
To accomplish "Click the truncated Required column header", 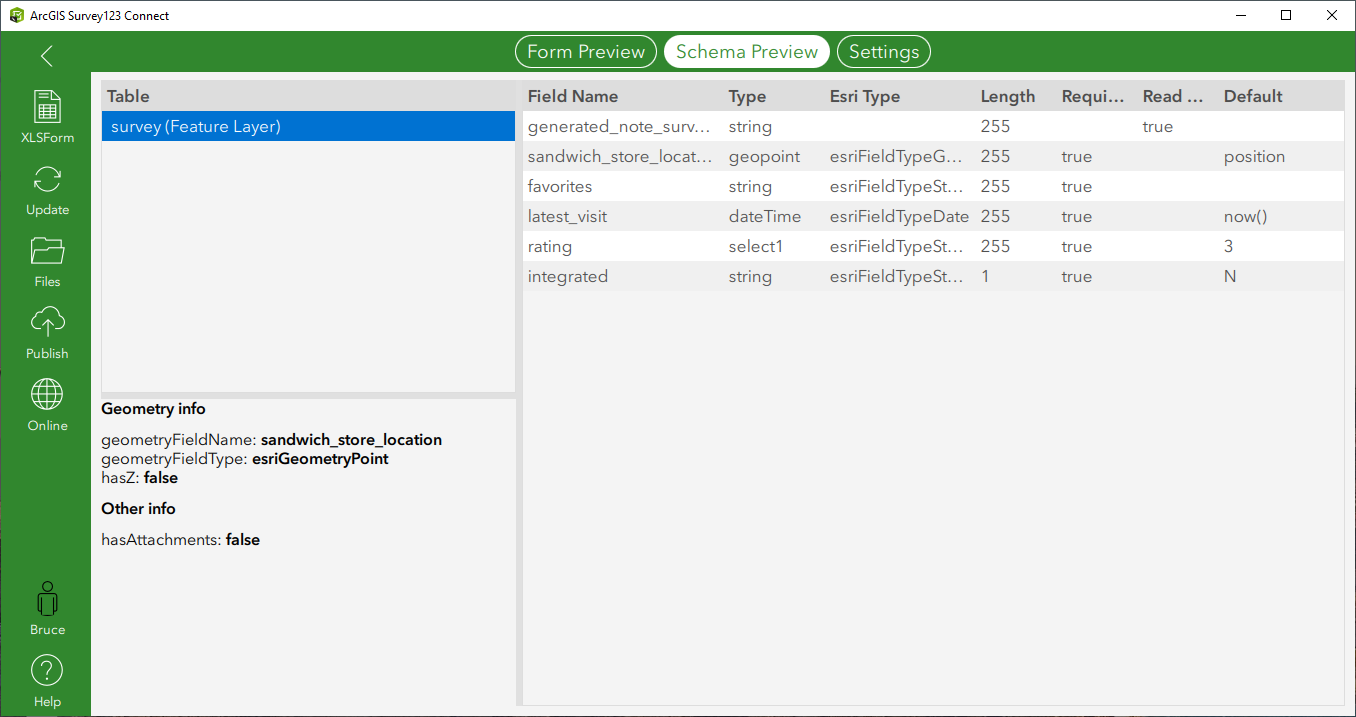I will [1094, 96].
